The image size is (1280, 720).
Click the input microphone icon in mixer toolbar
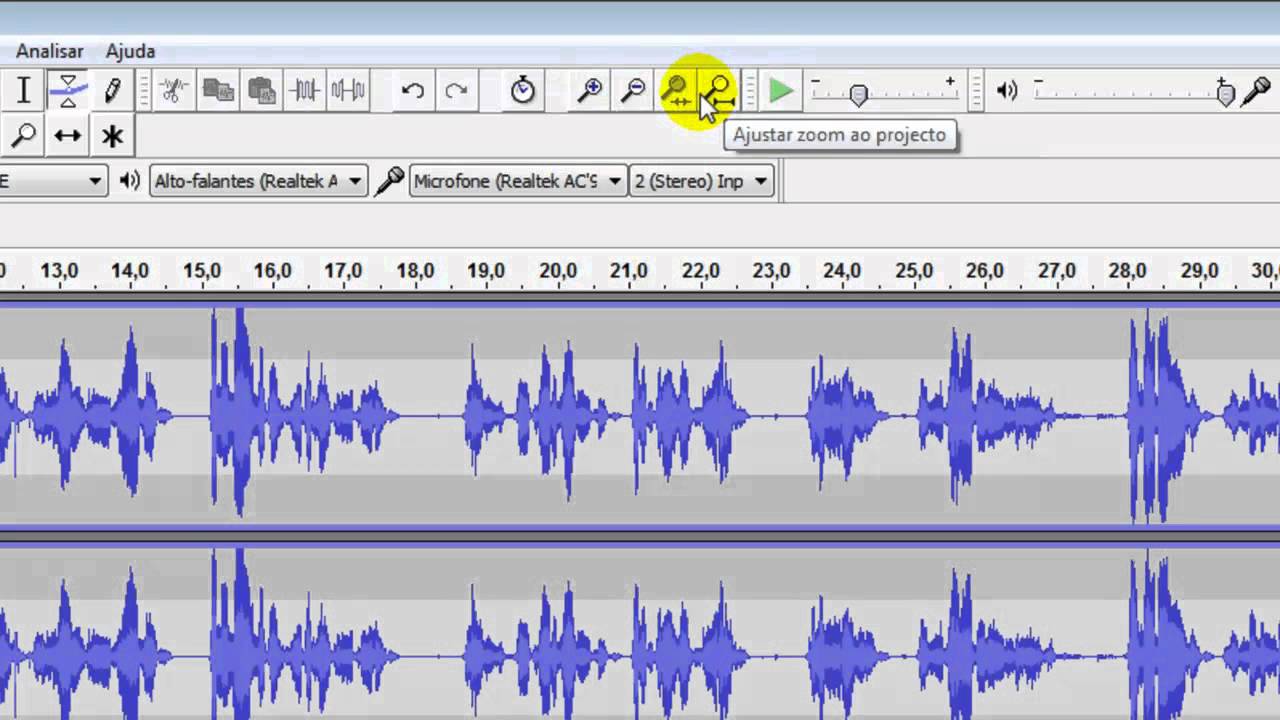(x=1256, y=92)
